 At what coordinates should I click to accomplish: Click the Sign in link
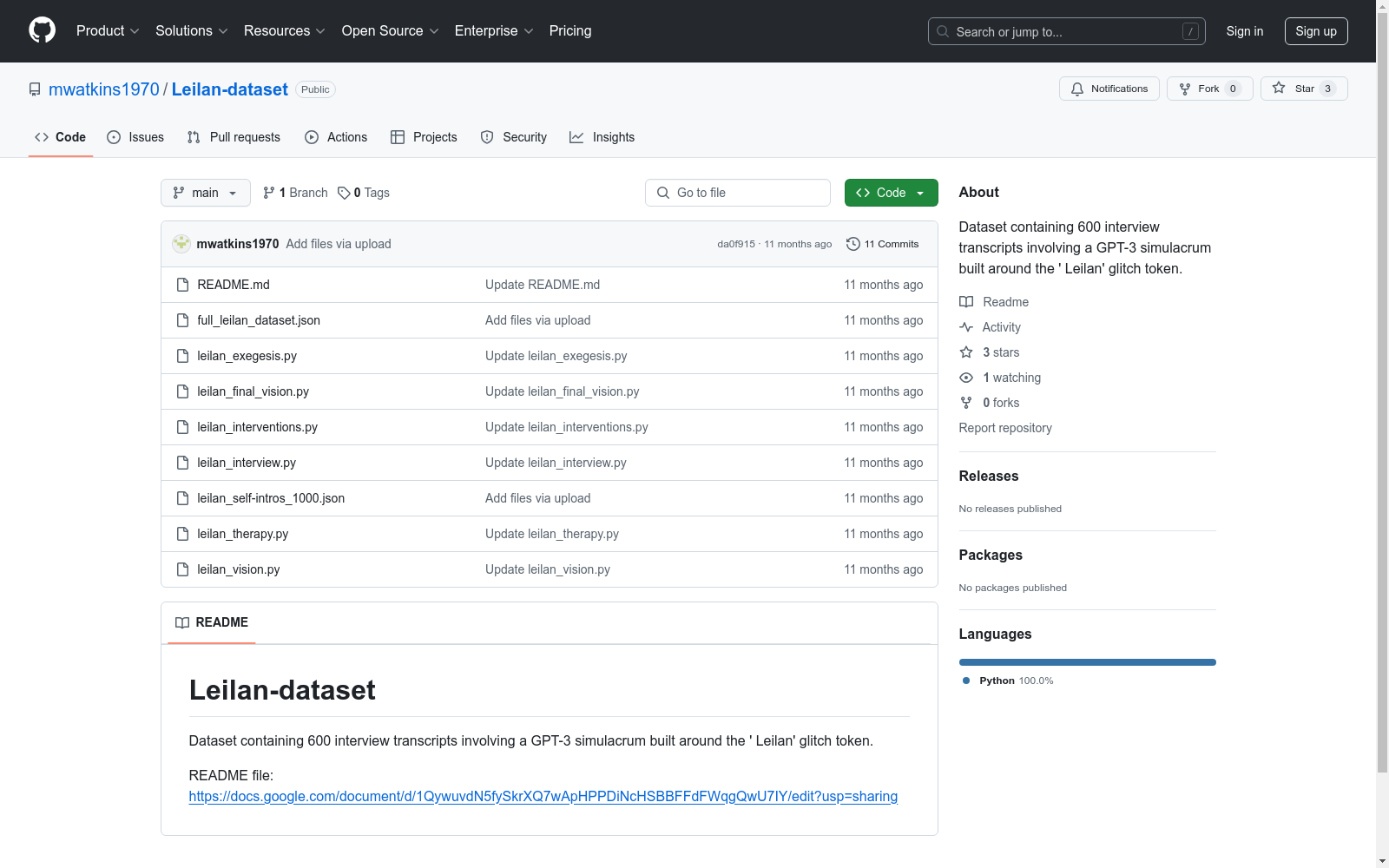click(x=1245, y=31)
